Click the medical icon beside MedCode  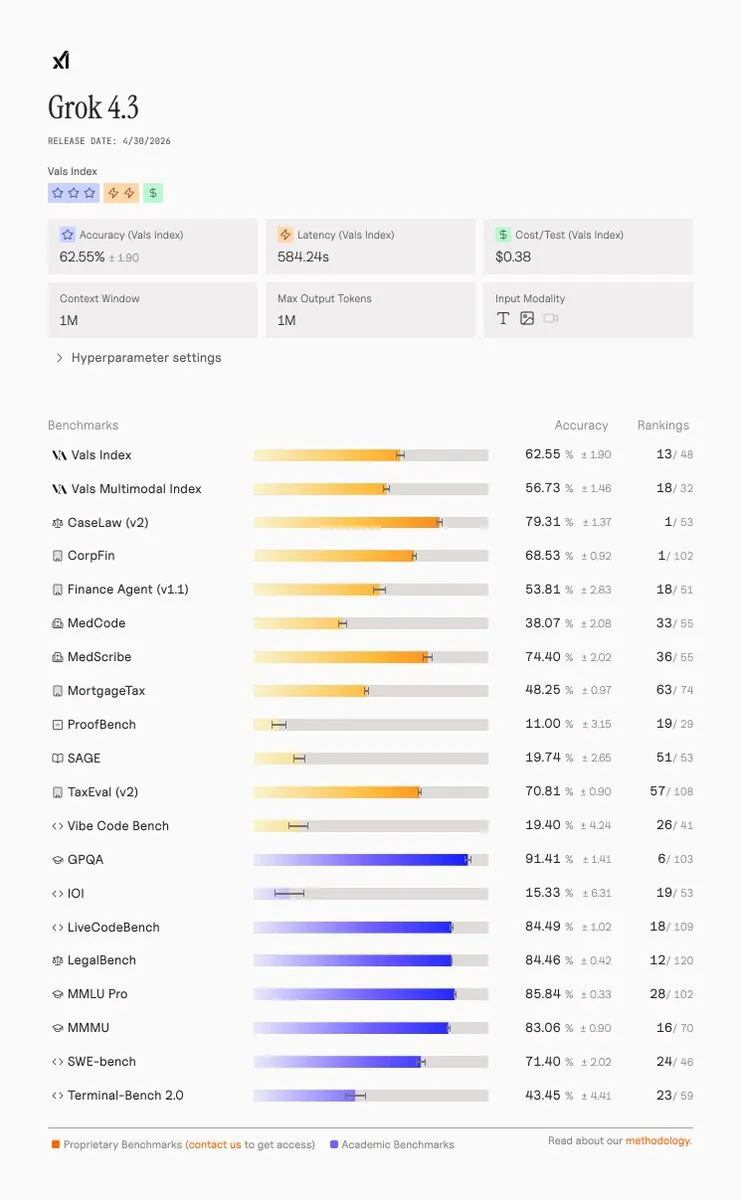(x=57, y=624)
